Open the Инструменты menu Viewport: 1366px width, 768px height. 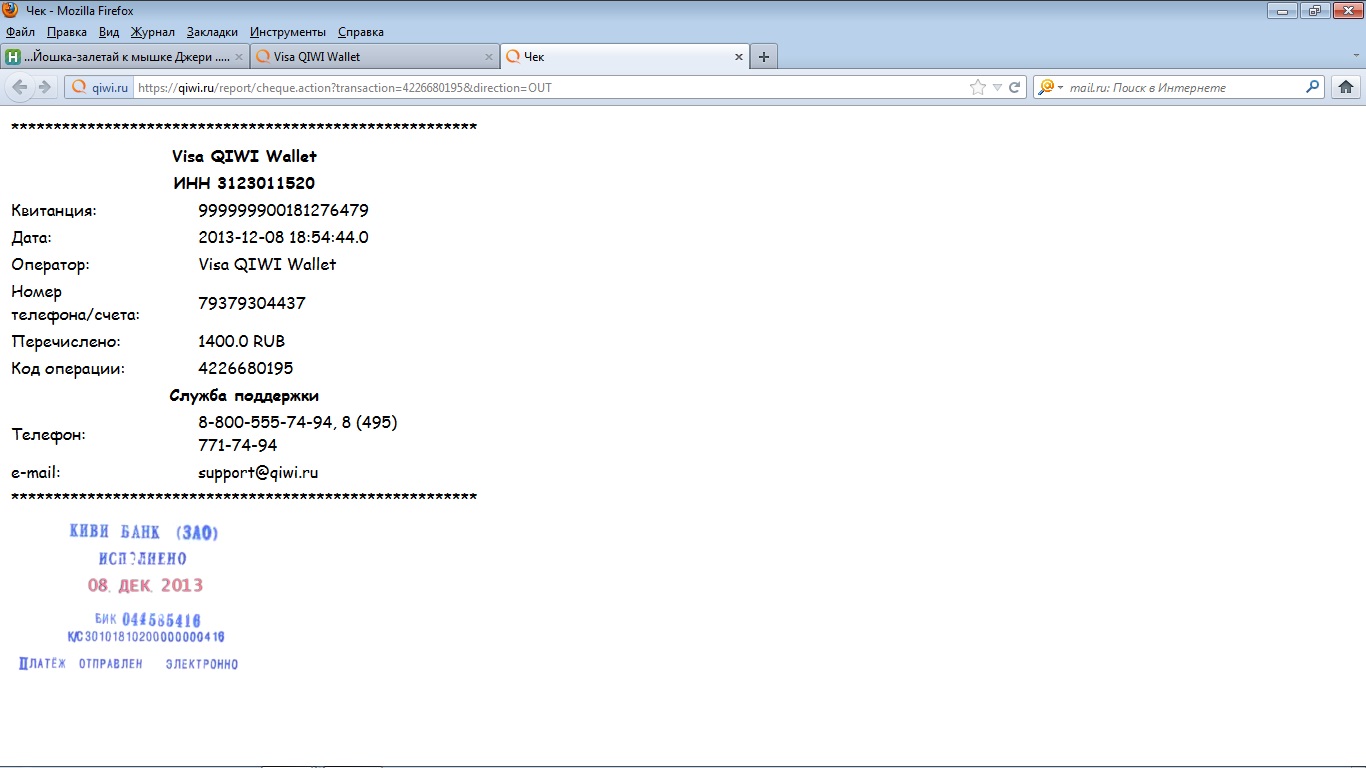coord(288,32)
